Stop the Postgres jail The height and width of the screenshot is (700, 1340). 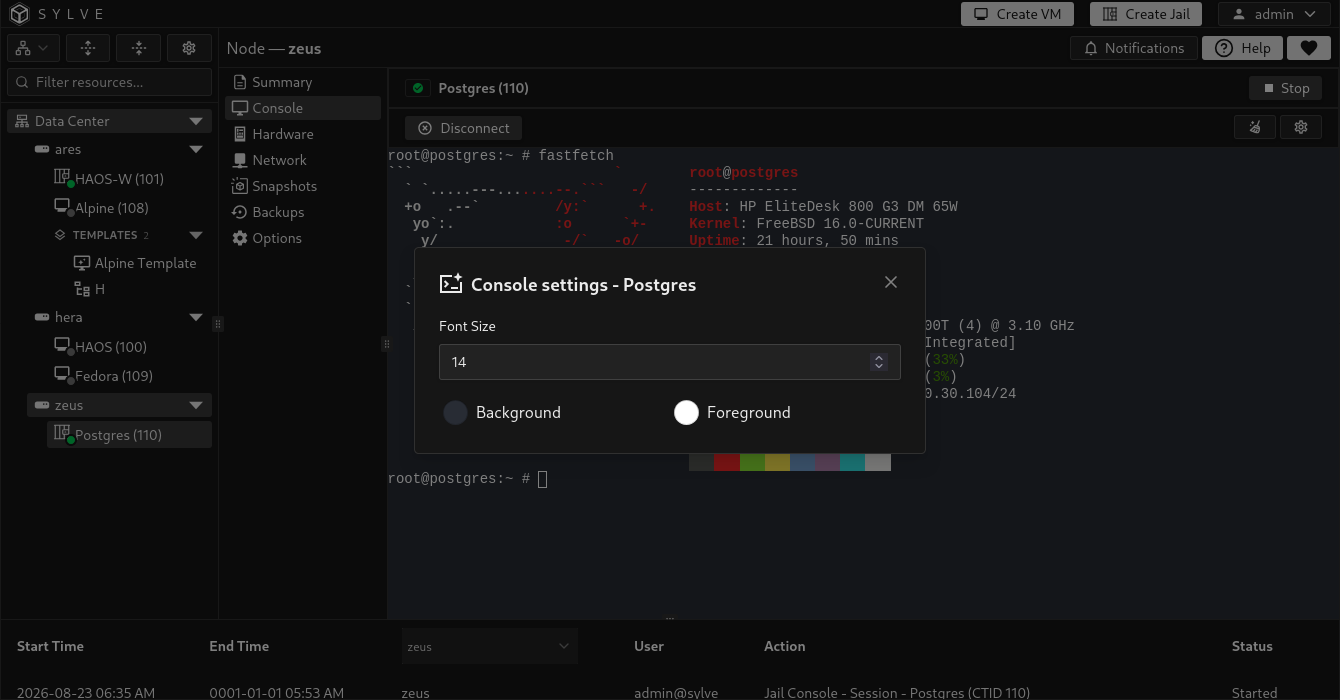click(1285, 88)
